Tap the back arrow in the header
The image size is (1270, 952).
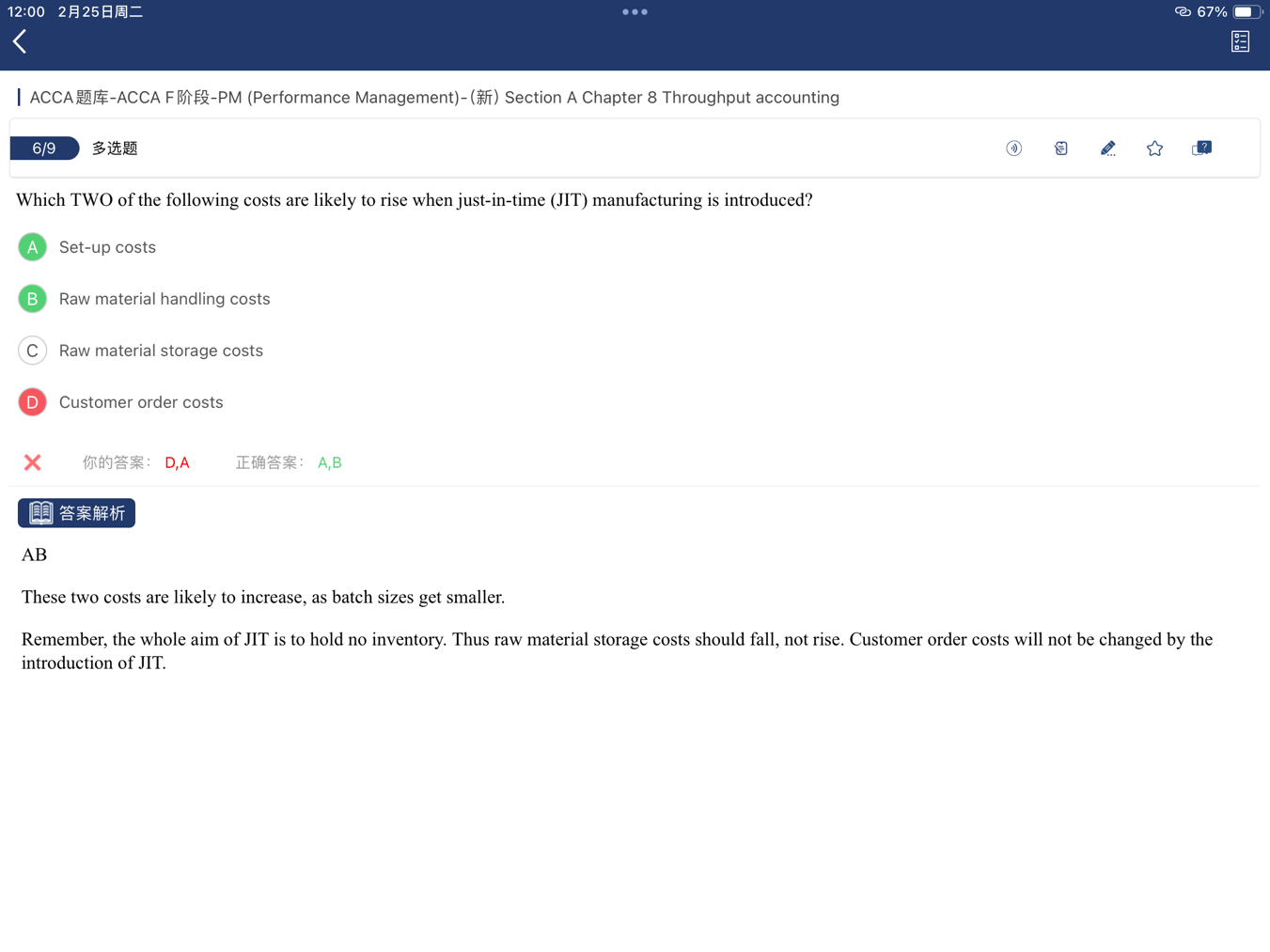pyautogui.click(x=20, y=41)
